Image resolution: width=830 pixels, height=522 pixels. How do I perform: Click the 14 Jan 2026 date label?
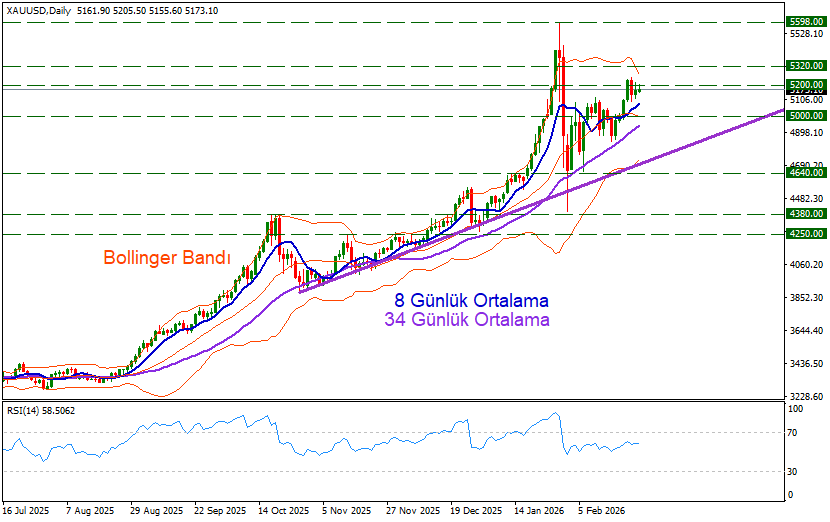tap(539, 510)
